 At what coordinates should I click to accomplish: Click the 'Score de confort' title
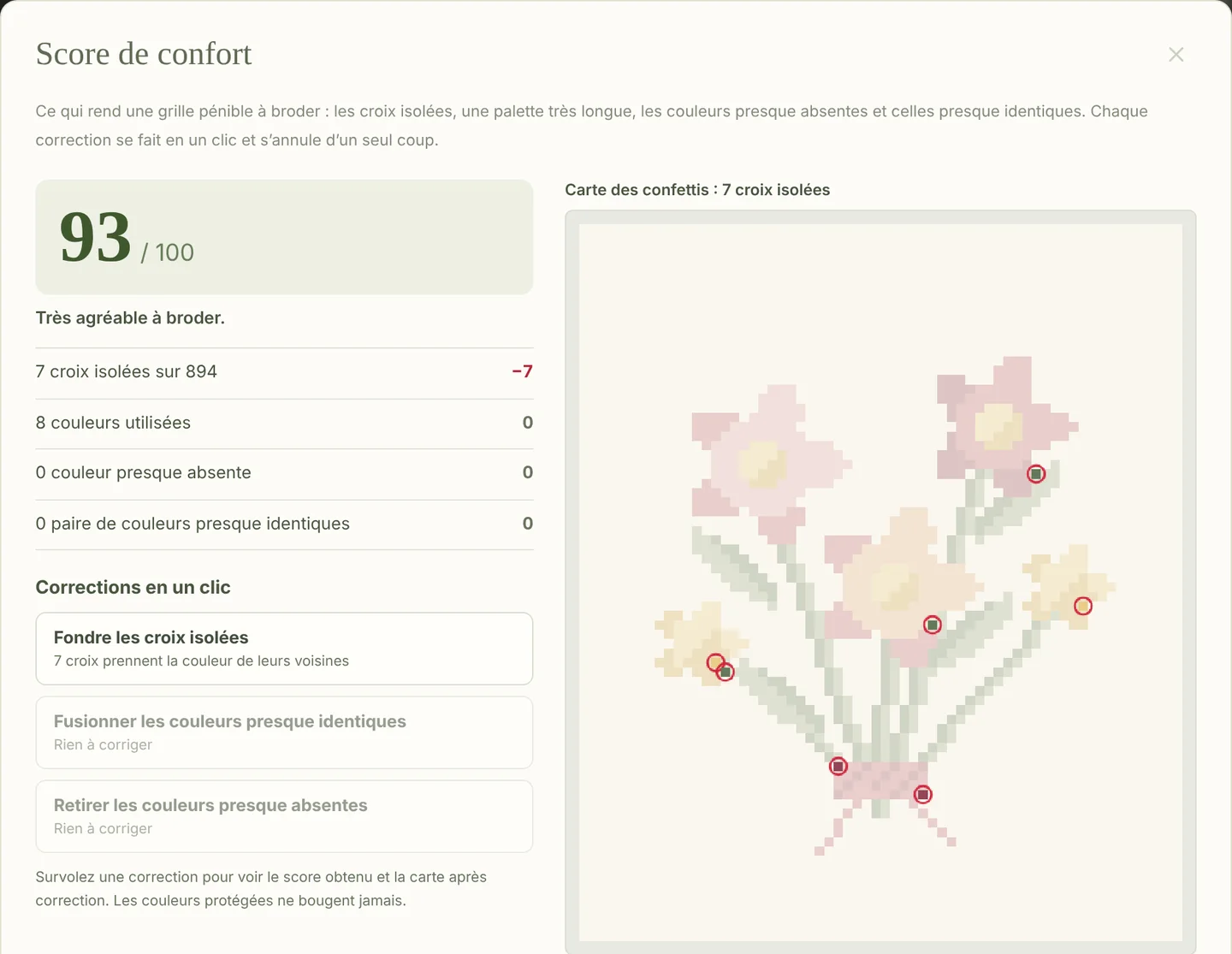tap(144, 54)
